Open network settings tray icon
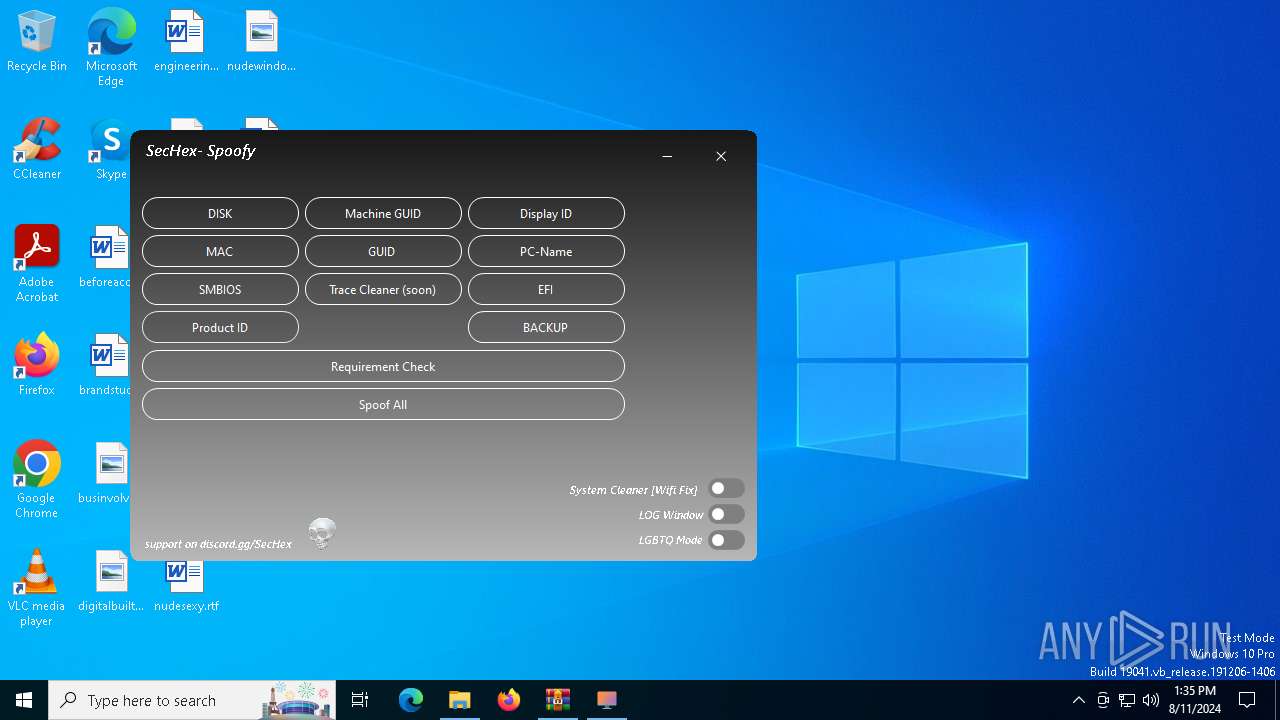 (1127, 700)
